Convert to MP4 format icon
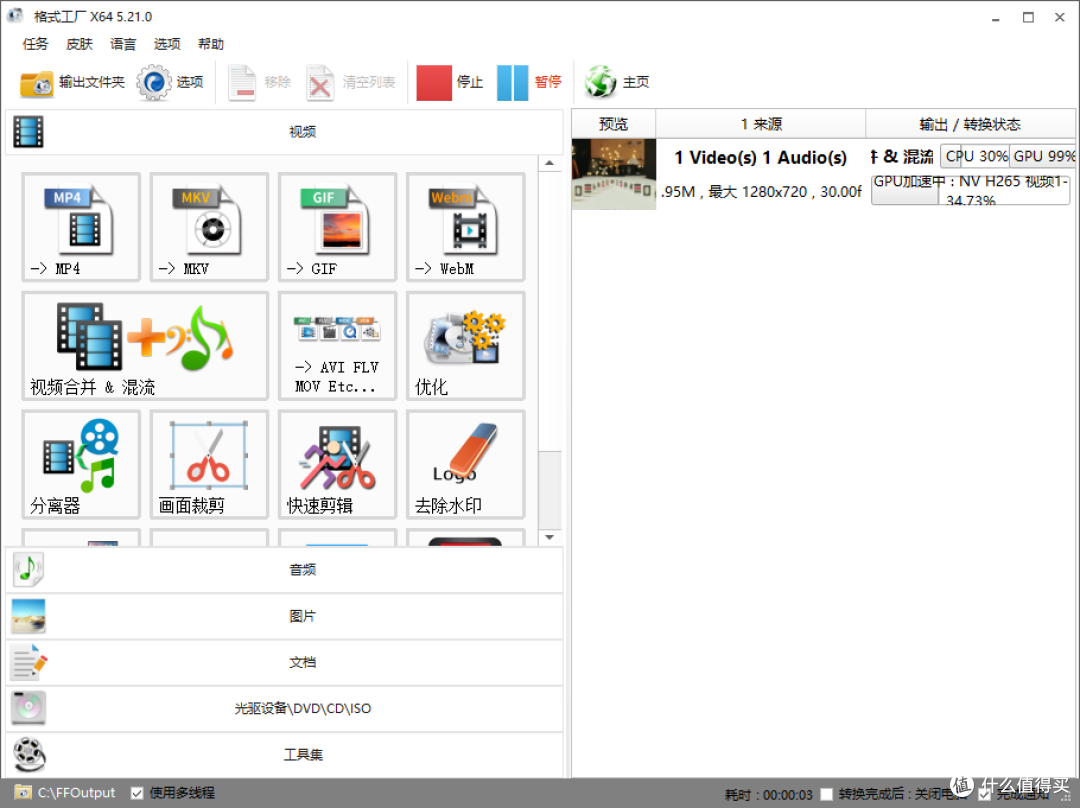Screen dimensions: 1080x808 [81, 227]
